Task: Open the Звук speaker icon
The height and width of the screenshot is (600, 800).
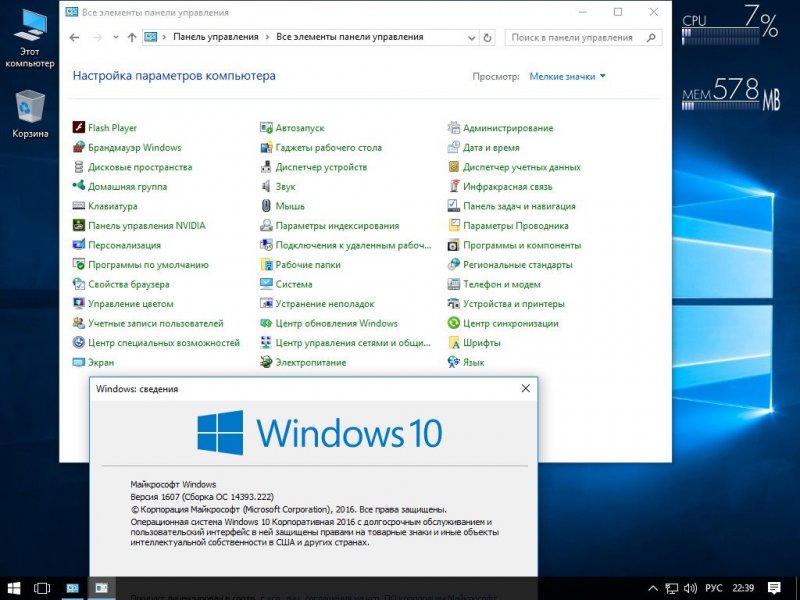Action: click(266, 186)
